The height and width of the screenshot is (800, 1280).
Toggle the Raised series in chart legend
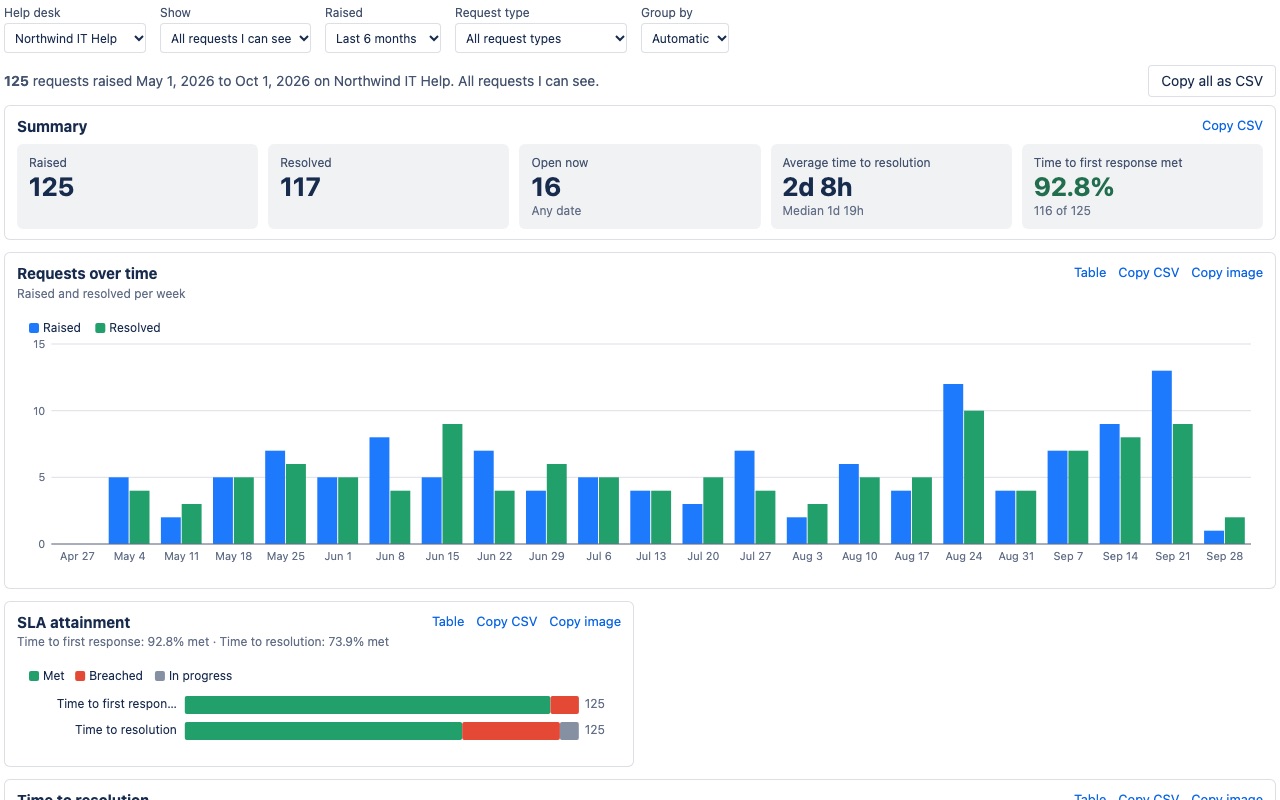point(55,328)
